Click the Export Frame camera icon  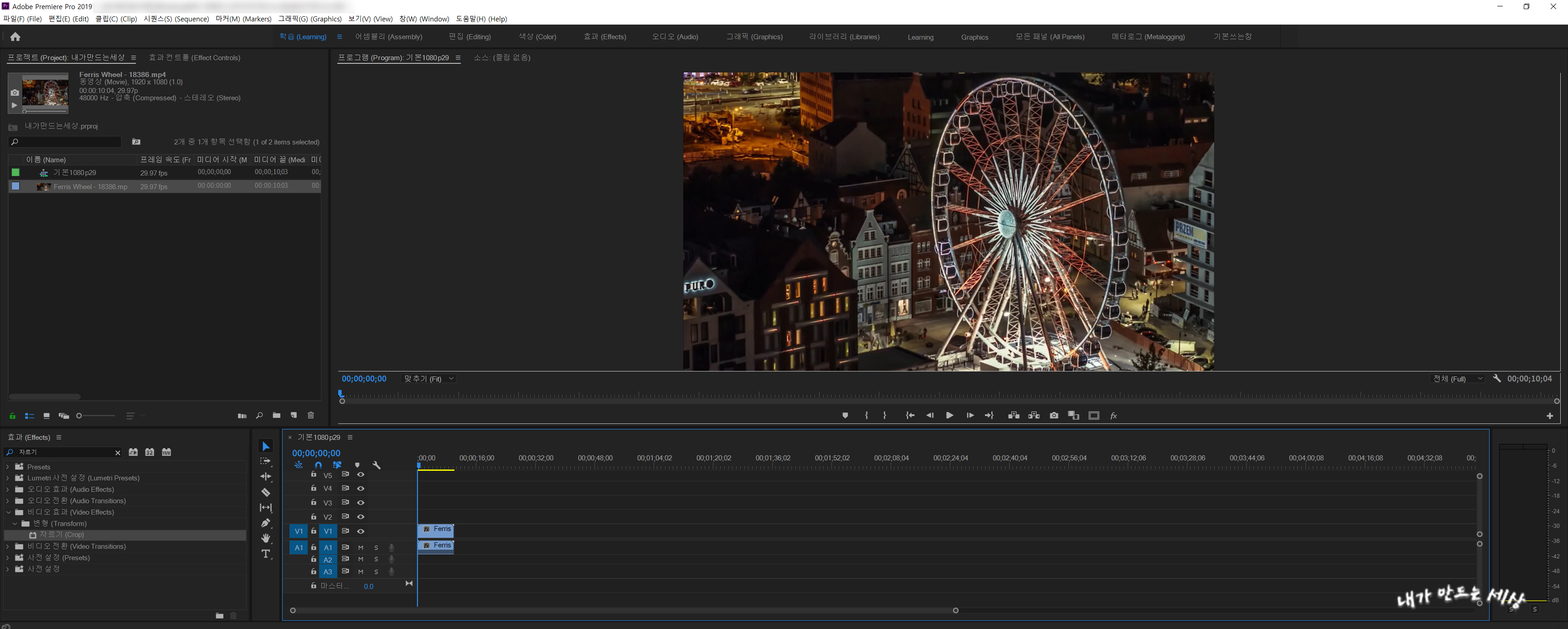click(1054, 415)
